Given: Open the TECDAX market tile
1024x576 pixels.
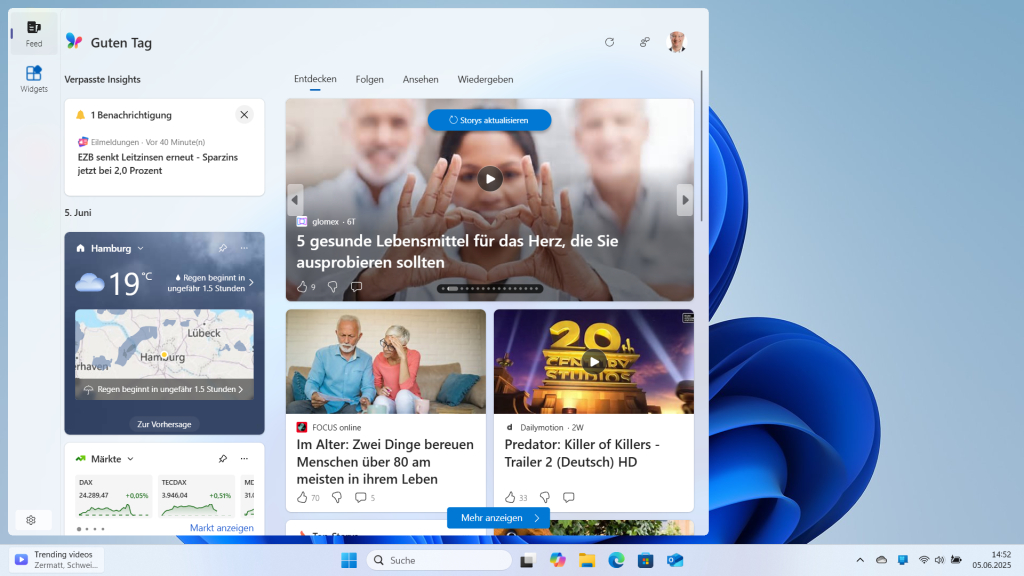Looking at the screenshot, I should 196,496.
